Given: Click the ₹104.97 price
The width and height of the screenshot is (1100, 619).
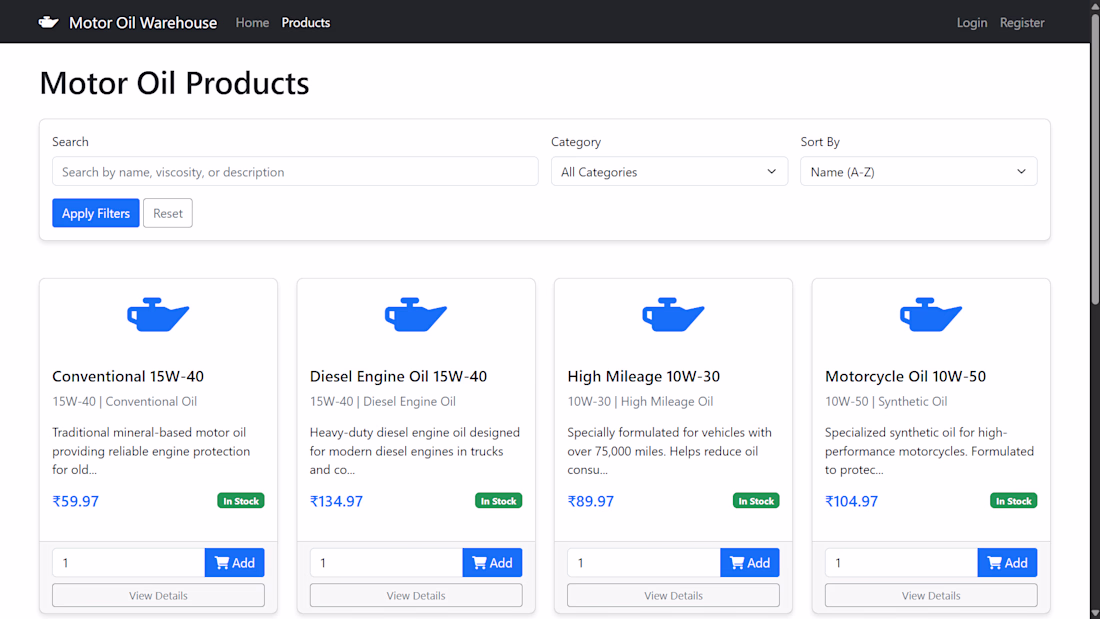Looking at the screenshot, I should [x=851, y=501].
